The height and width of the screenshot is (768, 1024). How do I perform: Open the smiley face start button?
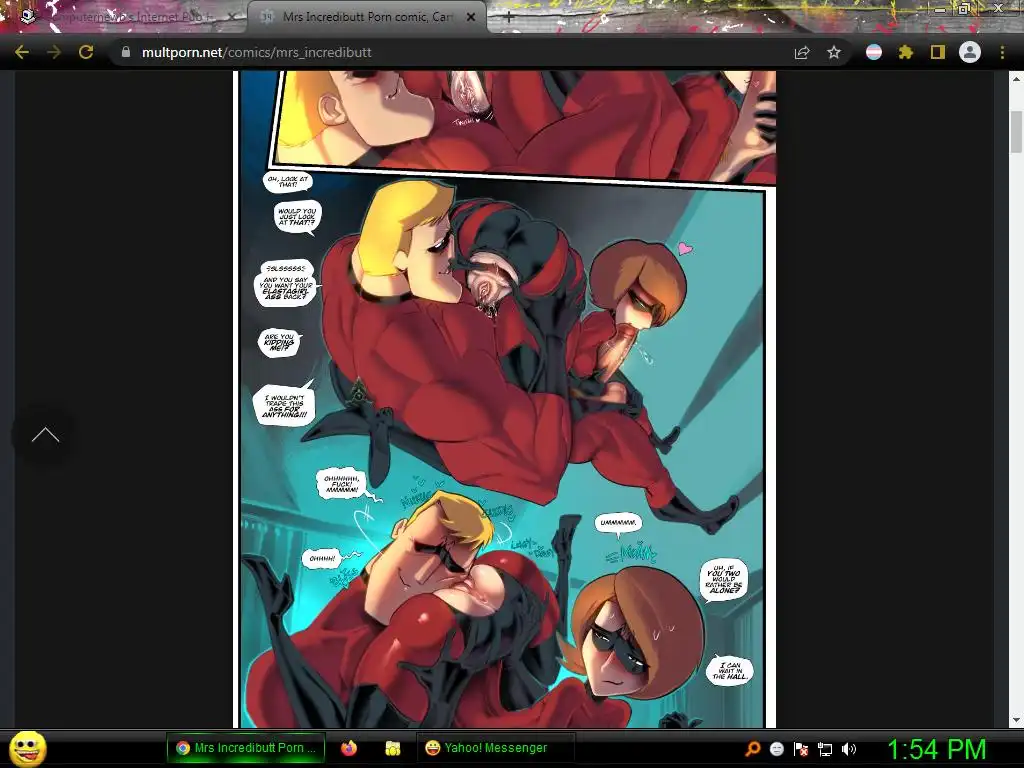click(27, 748)
